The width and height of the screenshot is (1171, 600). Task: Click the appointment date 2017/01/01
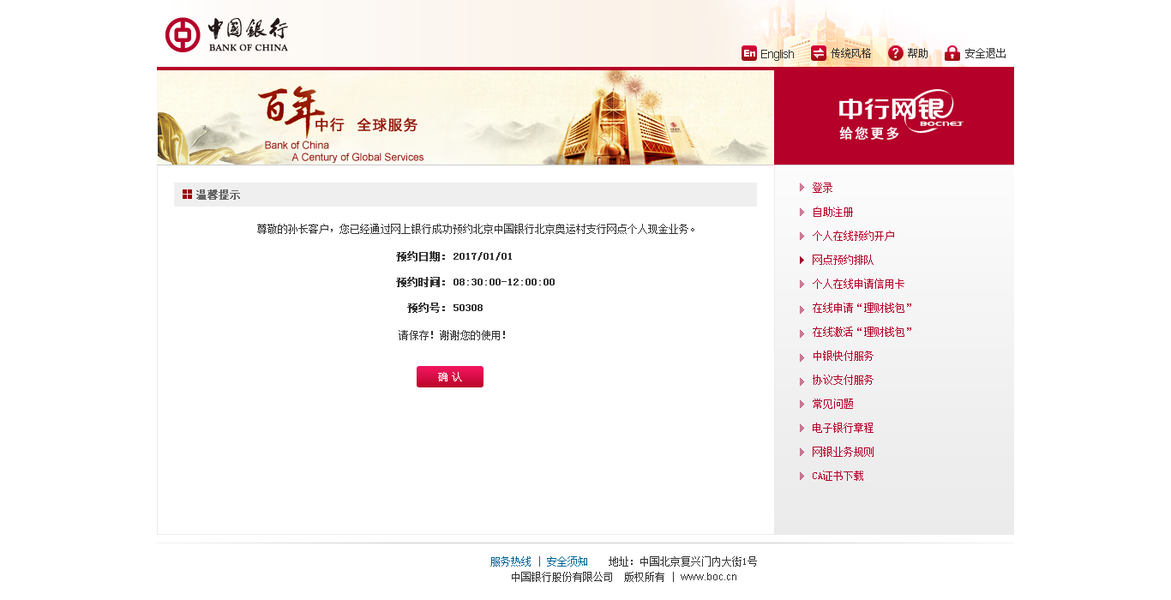pyautogui.click(x=482, y=256)
